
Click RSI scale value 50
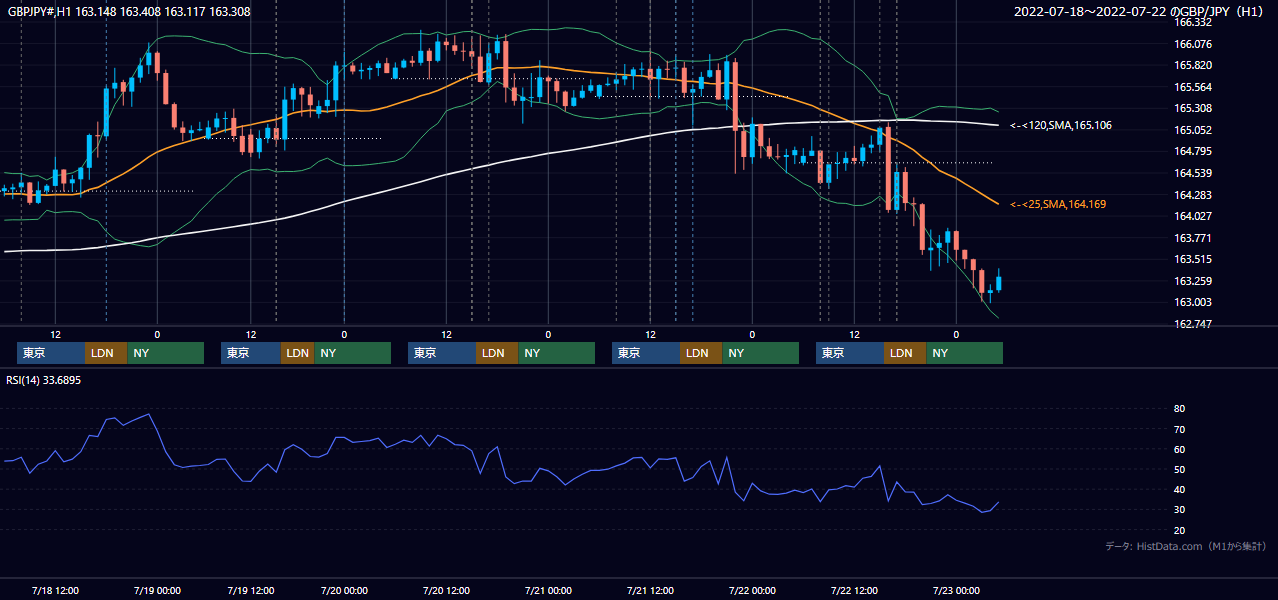(1180, 469)
